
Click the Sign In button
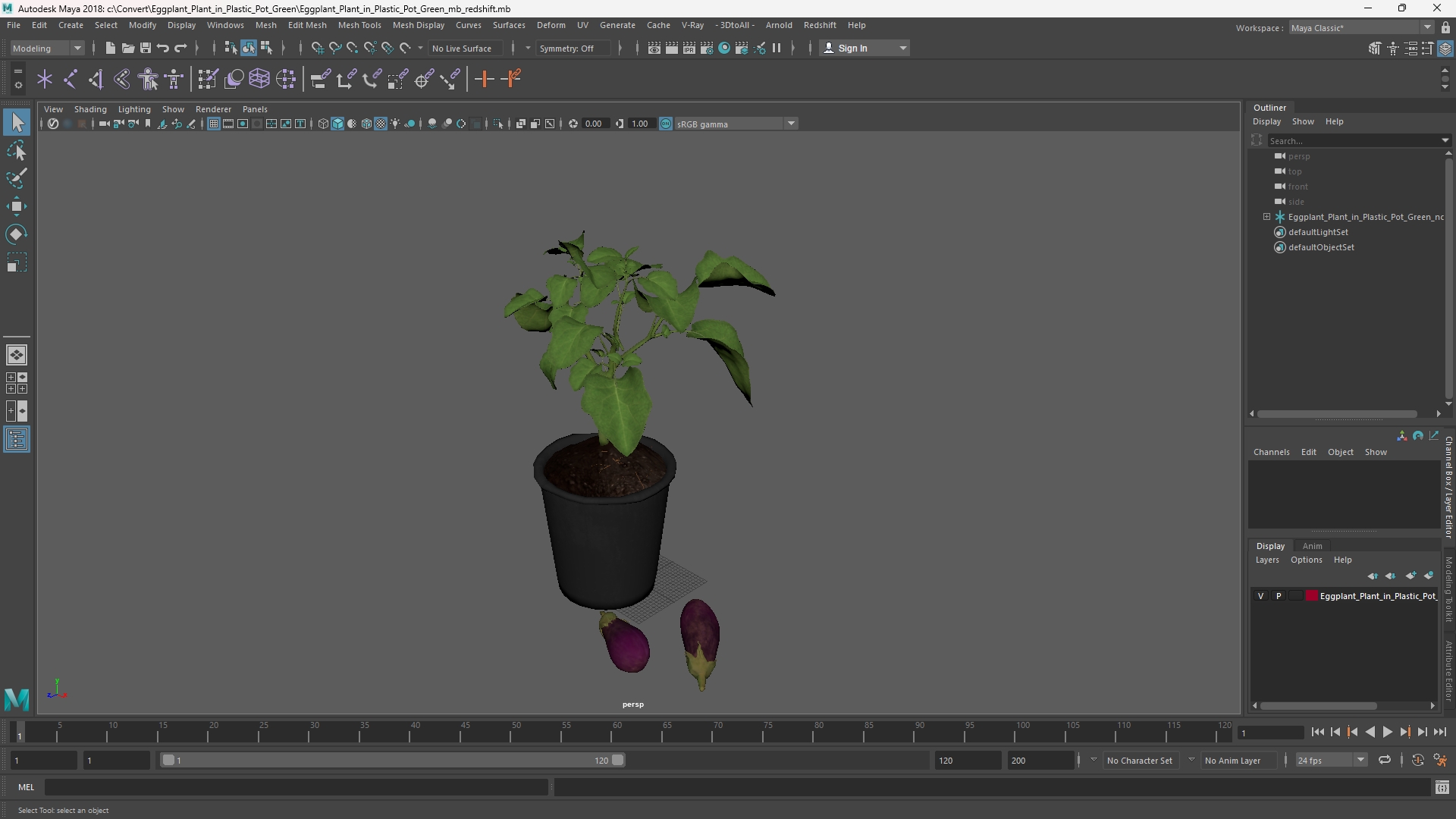[864, 48]
